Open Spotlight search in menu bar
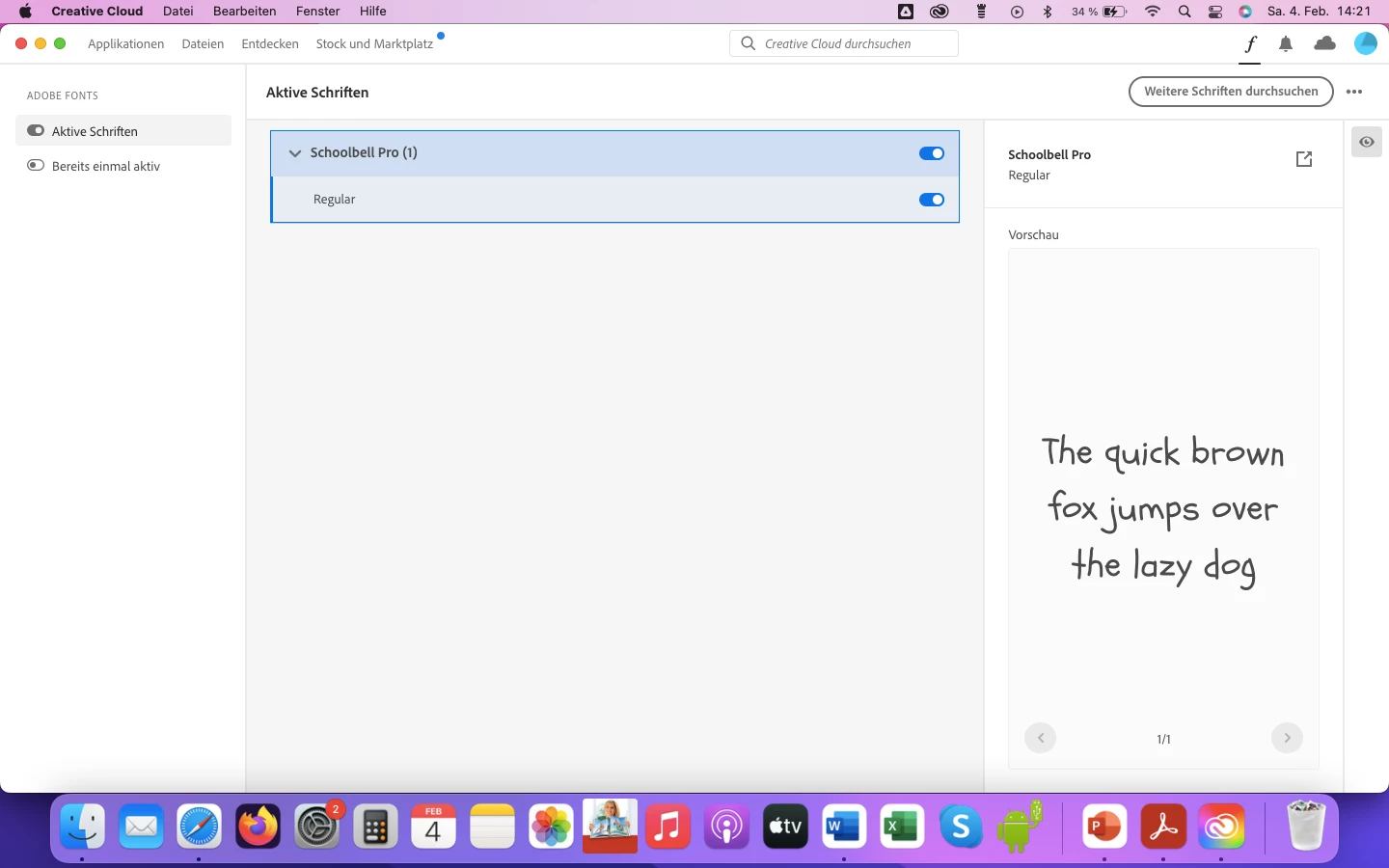This screenshot has height=868, width=1389. click(1185, 12)
